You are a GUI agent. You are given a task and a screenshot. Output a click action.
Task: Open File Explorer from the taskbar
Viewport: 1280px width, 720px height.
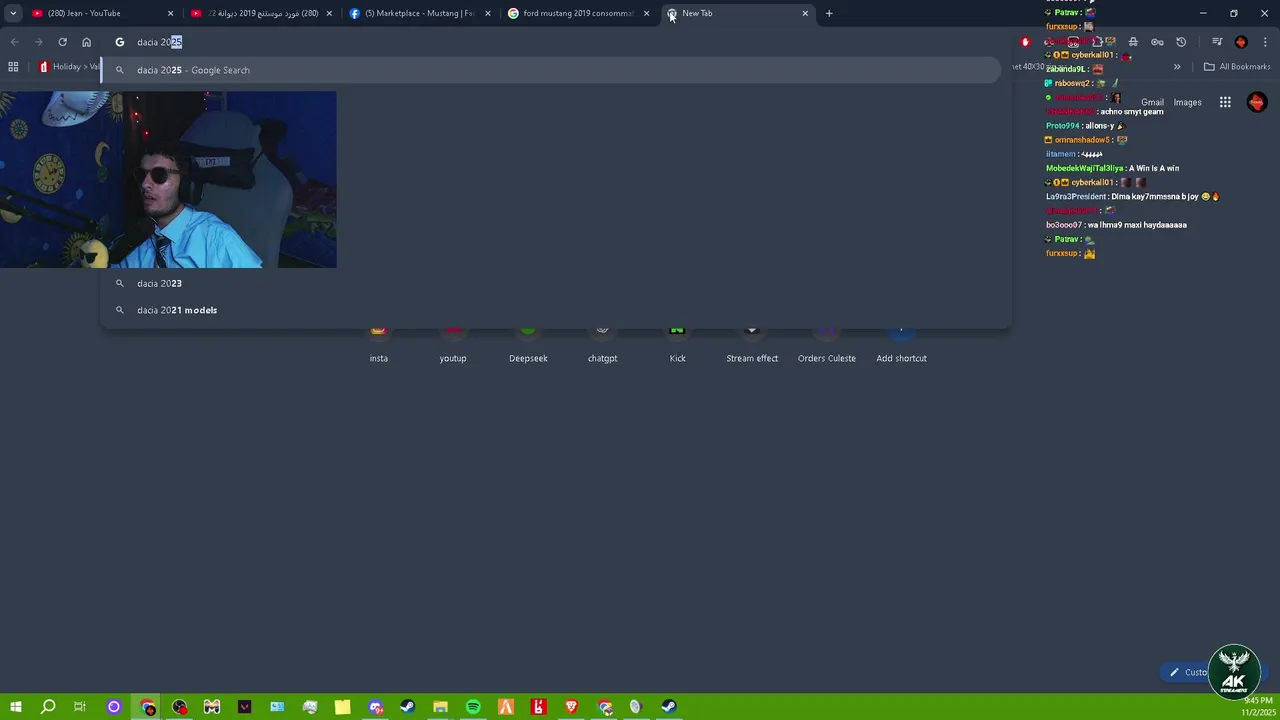coord(440,707)
